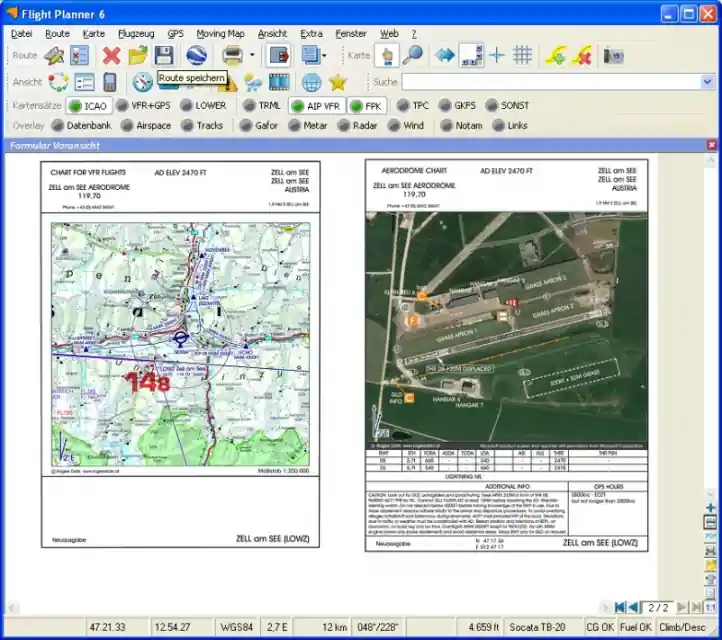Open the printer options dropdown arrow
722x640 pixels.
[x=252, y=56]
